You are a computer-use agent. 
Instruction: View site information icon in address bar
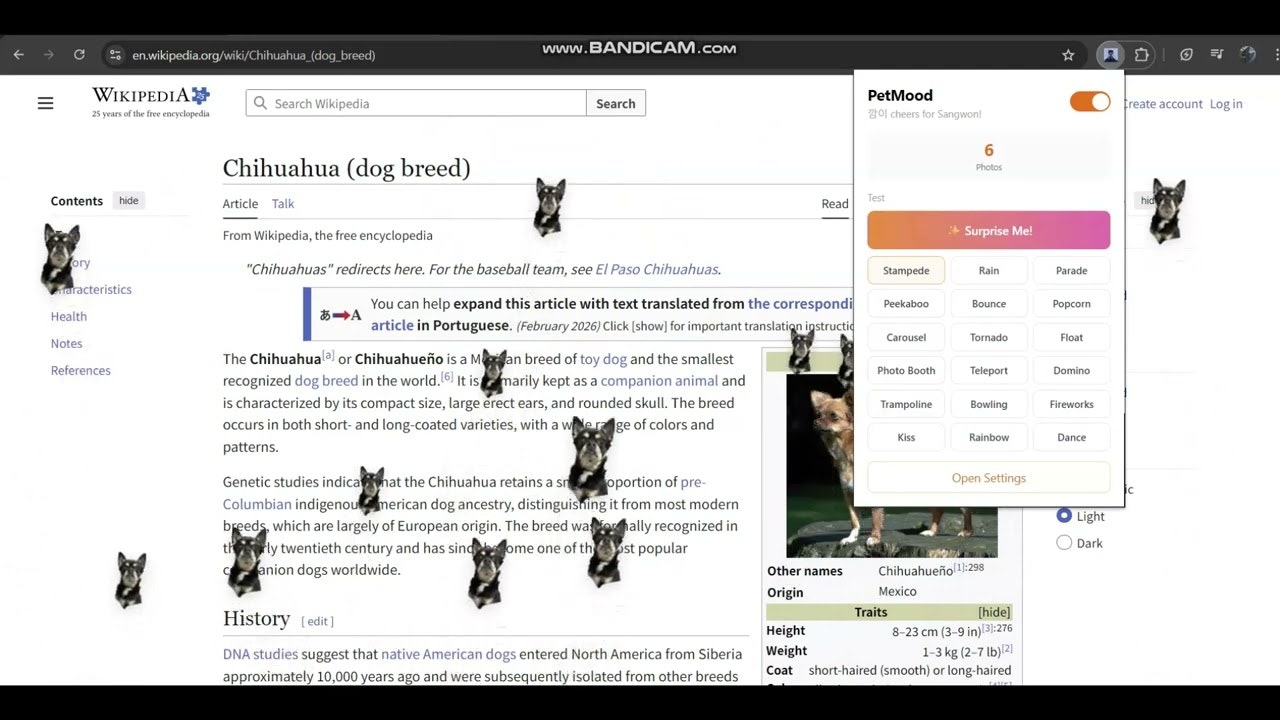115,55
